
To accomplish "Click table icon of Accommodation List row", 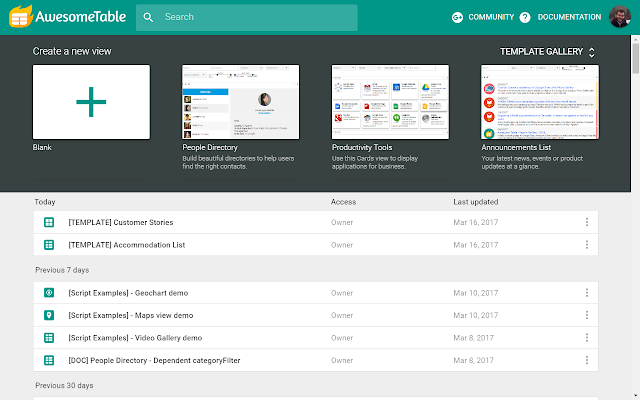I will tap(49, 245).
